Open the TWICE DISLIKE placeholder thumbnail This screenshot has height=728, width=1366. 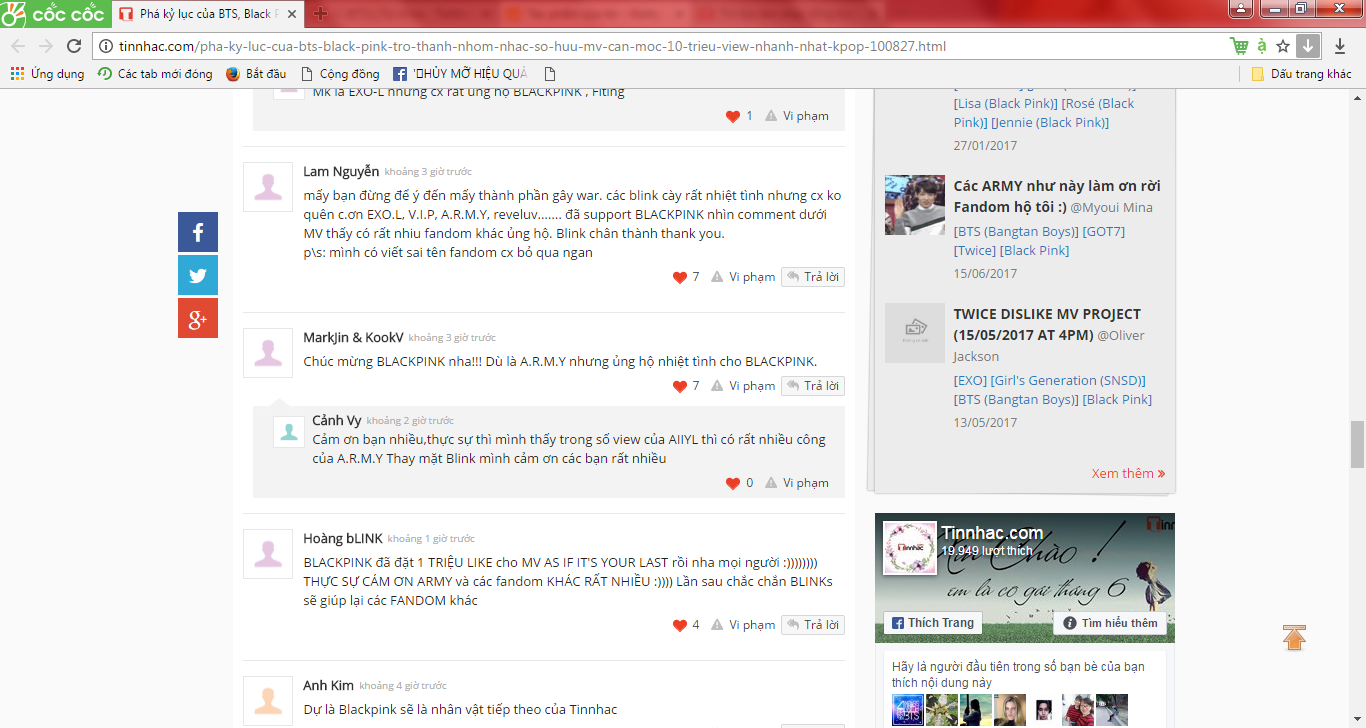[915, 333]
